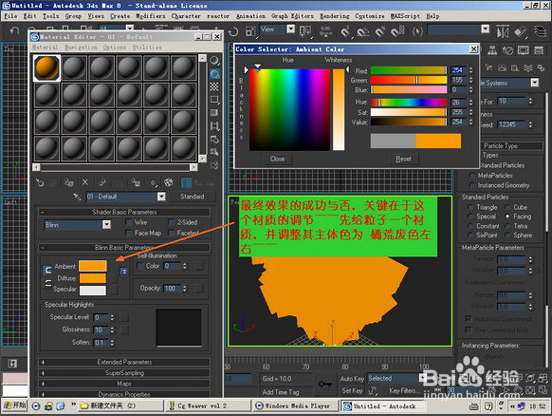Toggle the Ambient-Diffuse color lock button
The width and height of the screenshot is (552, 416).
pyautogui.click(x=47, y=270)
